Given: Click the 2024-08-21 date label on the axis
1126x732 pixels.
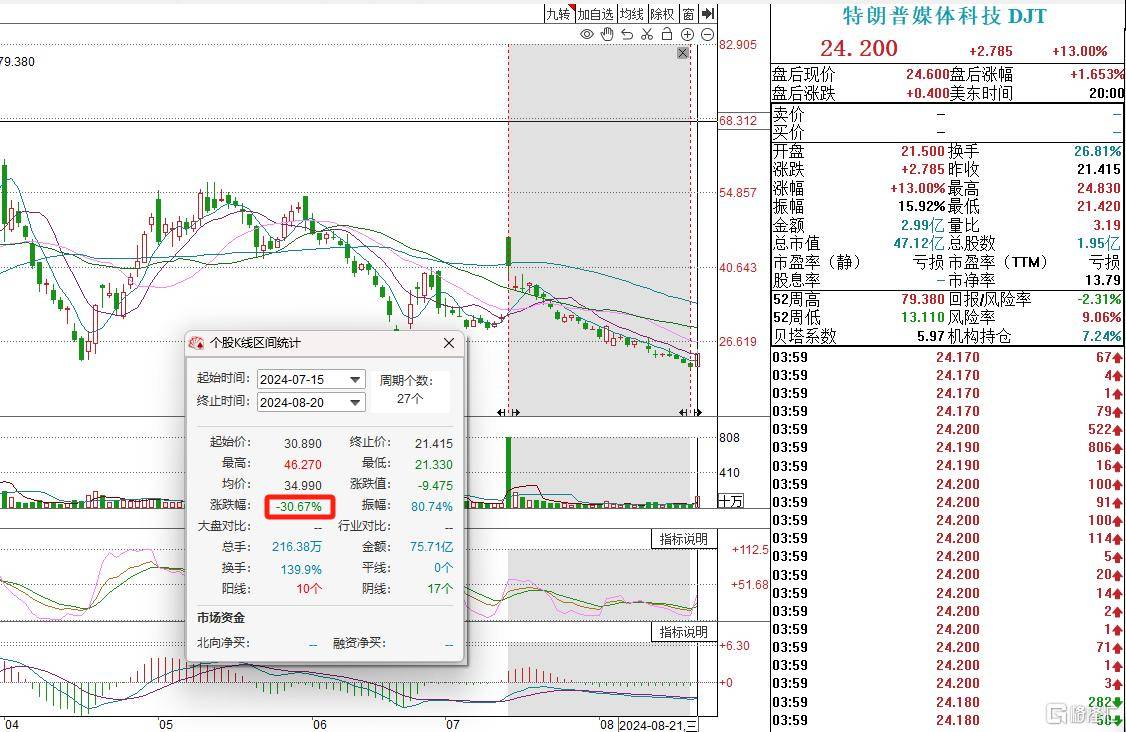Looking at the screenshot, I should coord(657,725).
